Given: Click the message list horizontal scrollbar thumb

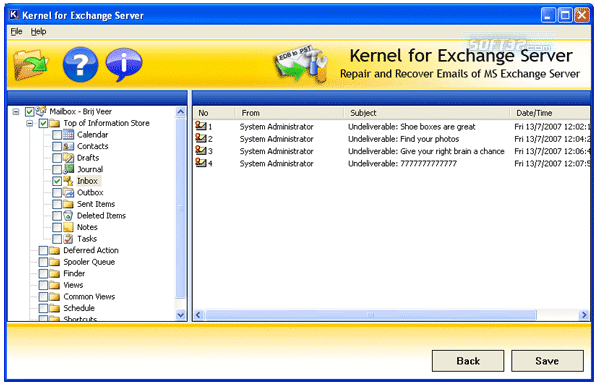Looking at the screenshot, I should coord(371,315).
